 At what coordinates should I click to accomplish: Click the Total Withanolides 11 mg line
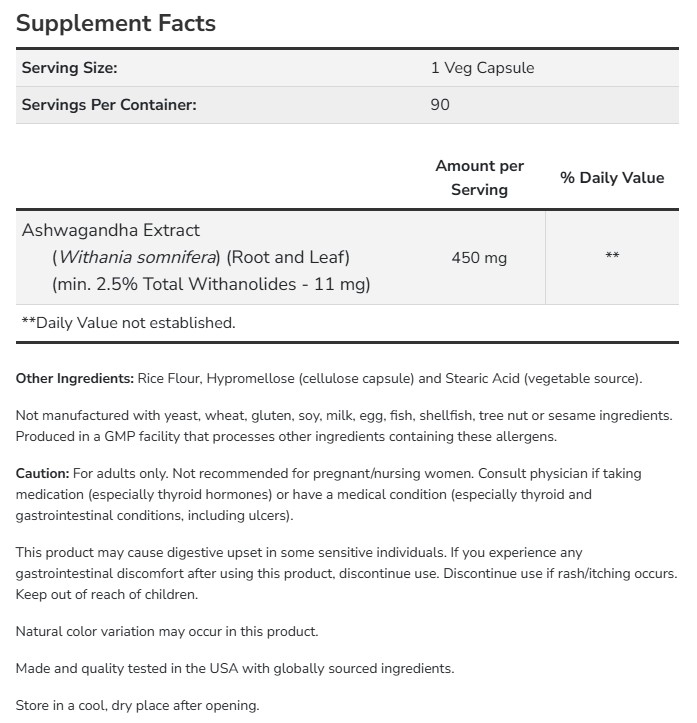[x=211, y=284]
